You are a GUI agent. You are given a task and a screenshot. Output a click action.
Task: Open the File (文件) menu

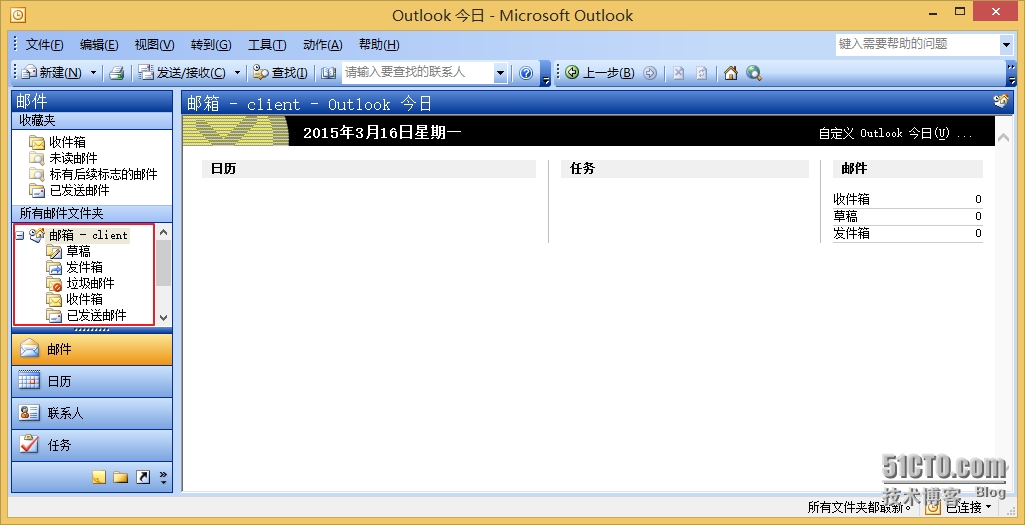44,44
